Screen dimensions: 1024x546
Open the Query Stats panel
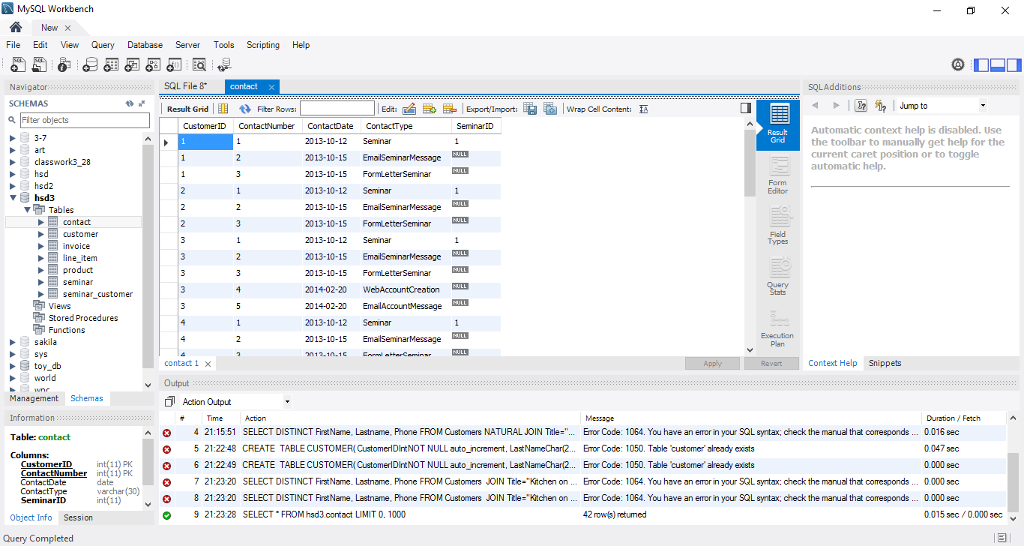(x=777, y=277)
